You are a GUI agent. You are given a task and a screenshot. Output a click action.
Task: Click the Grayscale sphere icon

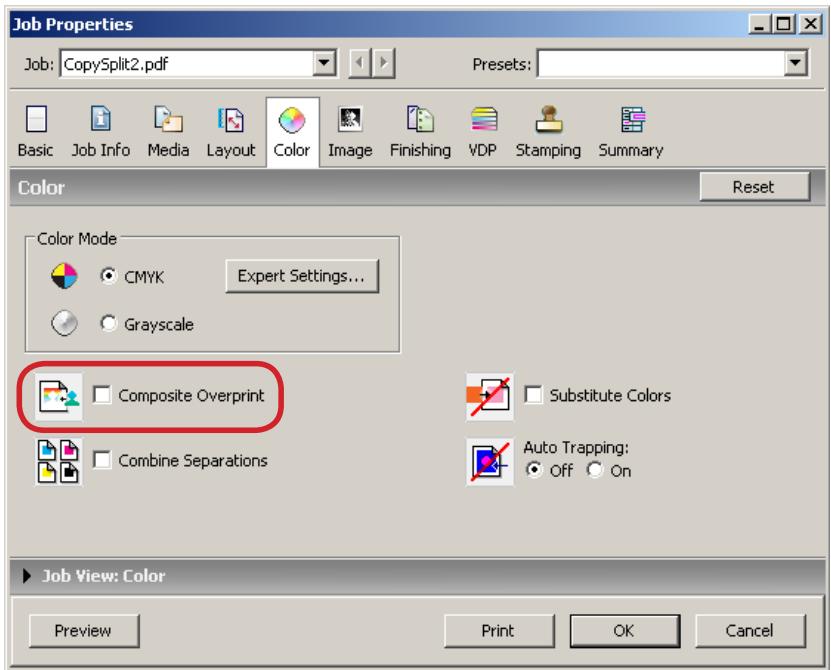coord(64,323)
